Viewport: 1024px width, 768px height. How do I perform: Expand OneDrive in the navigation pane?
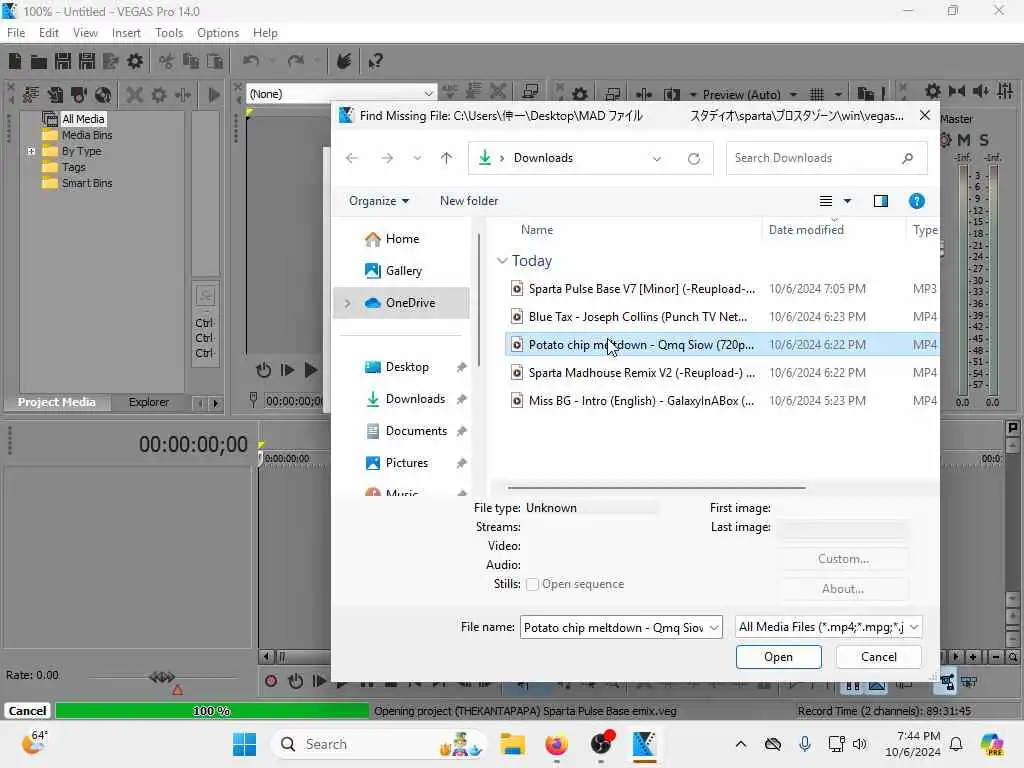click(348, 303)
